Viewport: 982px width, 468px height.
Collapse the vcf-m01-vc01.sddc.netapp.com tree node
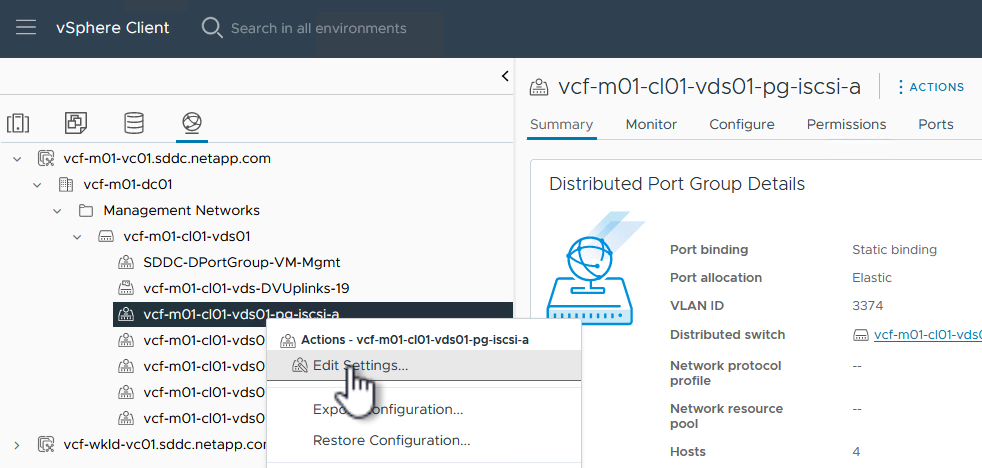17,159
